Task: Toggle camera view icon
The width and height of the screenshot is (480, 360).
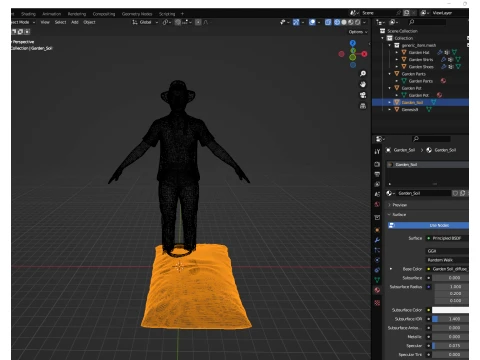Action: 363,95
